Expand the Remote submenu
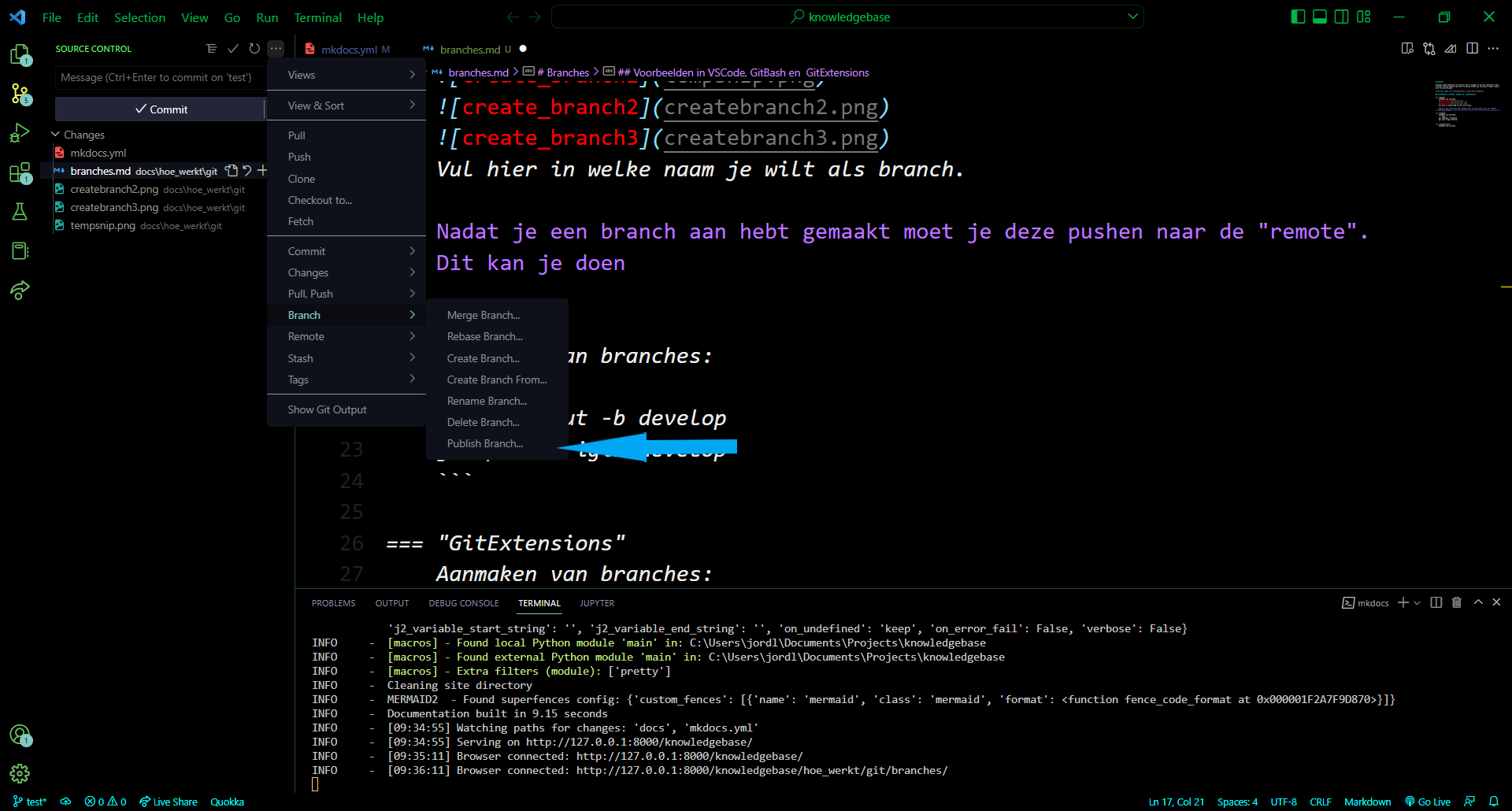The image size is (1512, 811). (346, 336)
